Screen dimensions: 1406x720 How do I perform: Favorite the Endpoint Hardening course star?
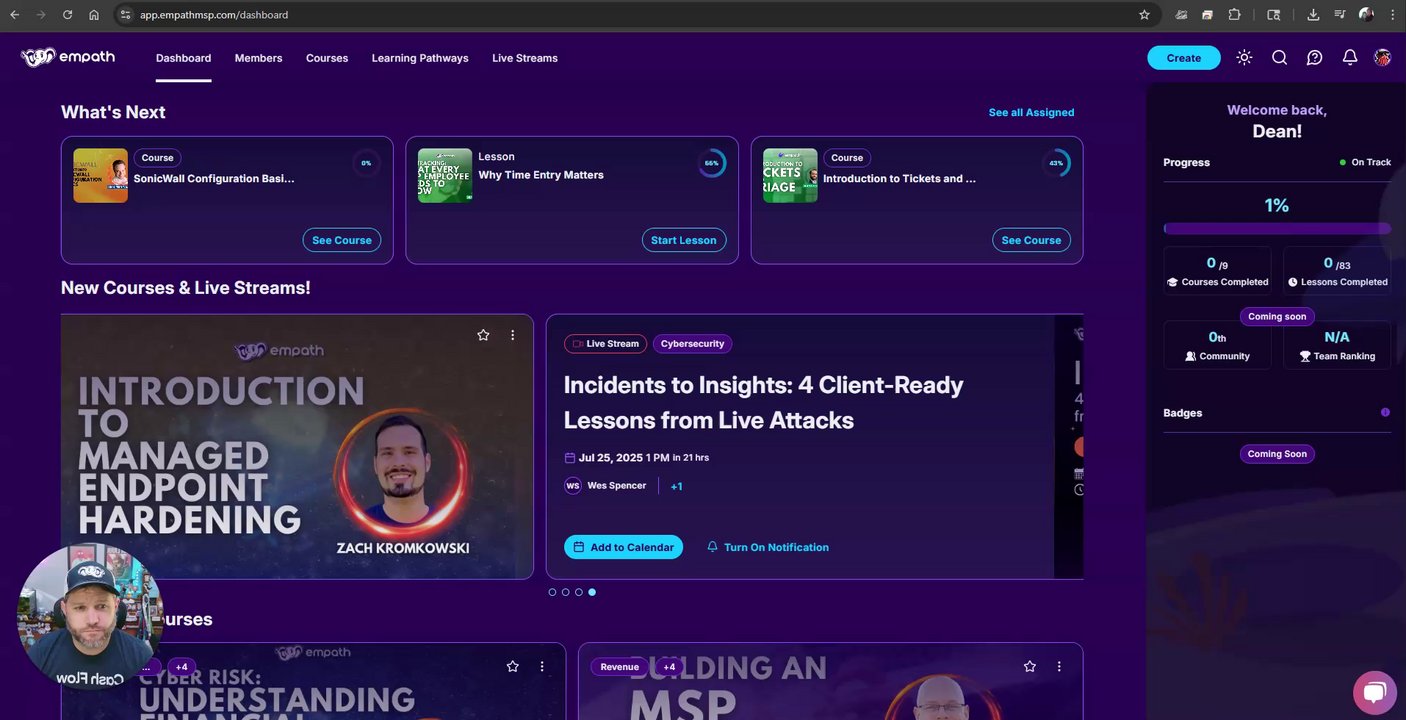tap(483, 335)
